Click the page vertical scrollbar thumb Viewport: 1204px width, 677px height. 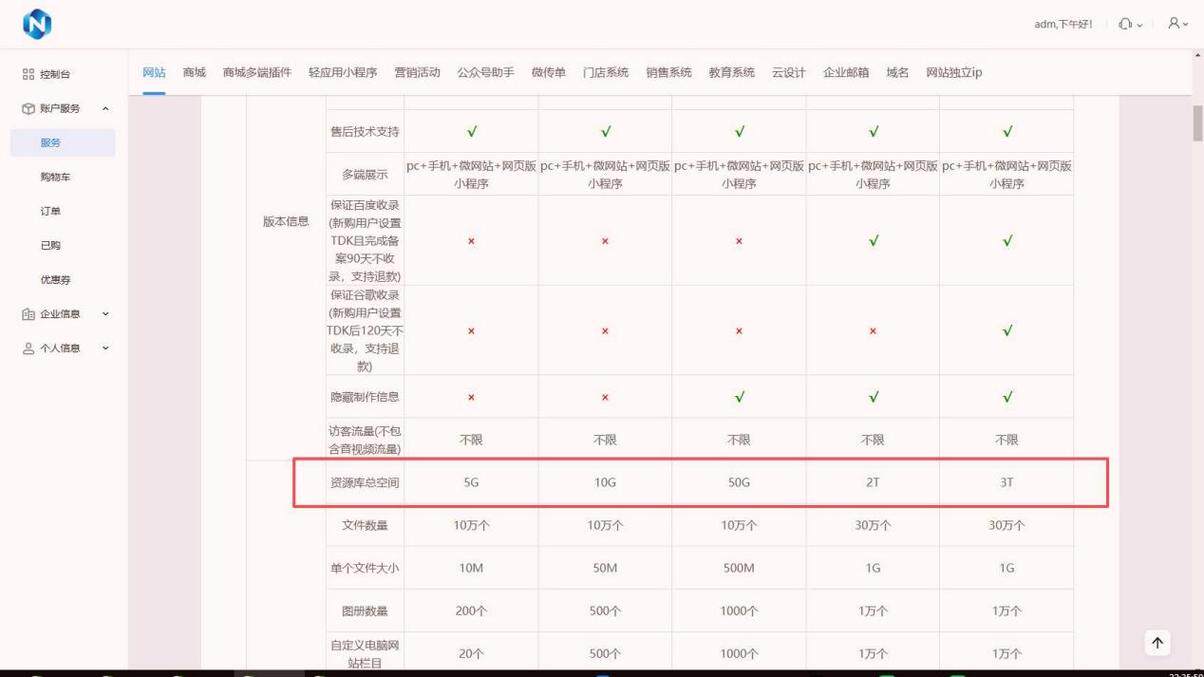1197,123
